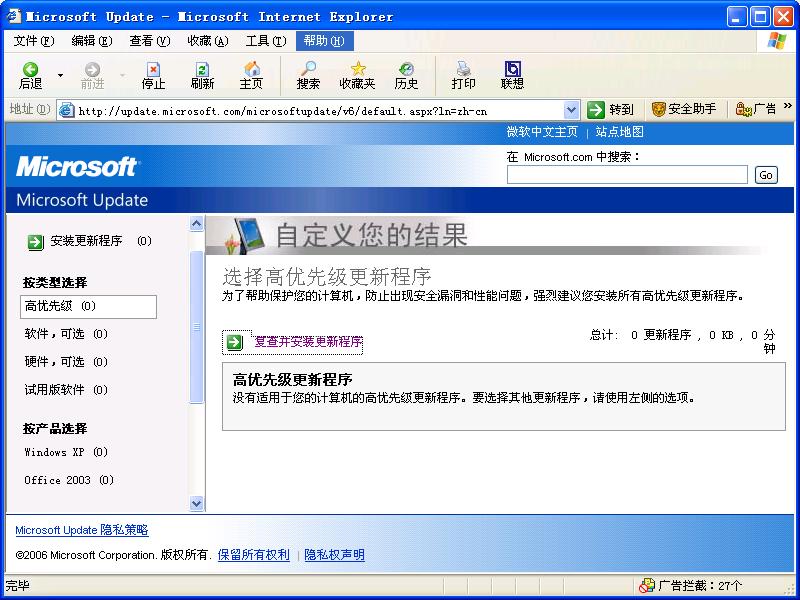The image size is (800, 600).
Task: Expand the toolbar overflow chevron
Action: pyautogui.click(x=788, y=106)
